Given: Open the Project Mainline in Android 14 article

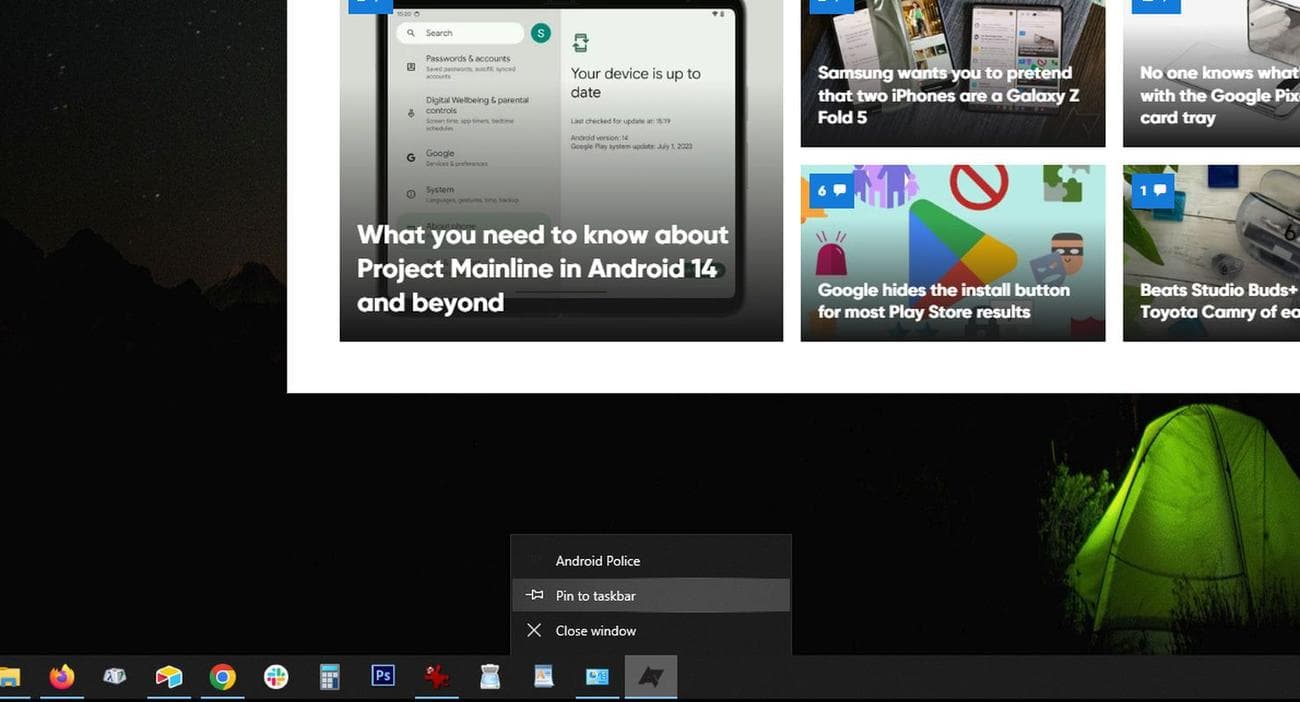Looking at the screenshot, I should point(543,268).
